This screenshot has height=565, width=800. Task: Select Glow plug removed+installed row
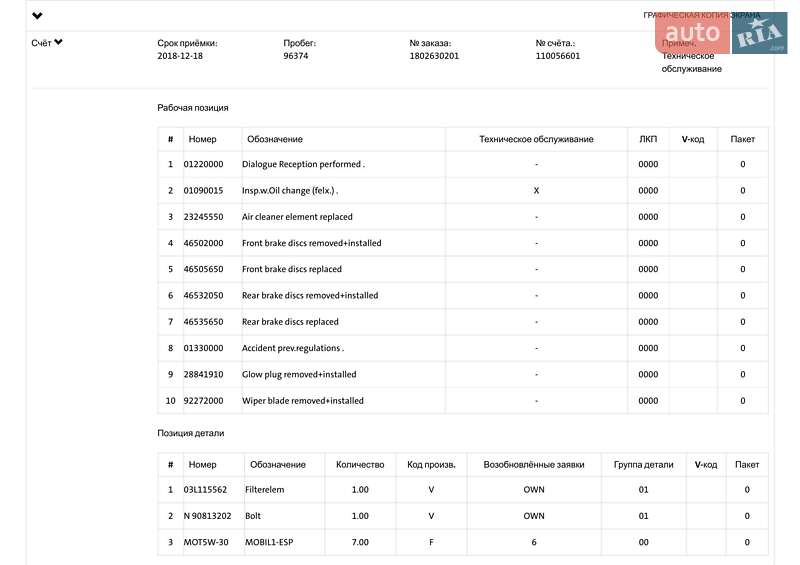click(x=463, y=374)
